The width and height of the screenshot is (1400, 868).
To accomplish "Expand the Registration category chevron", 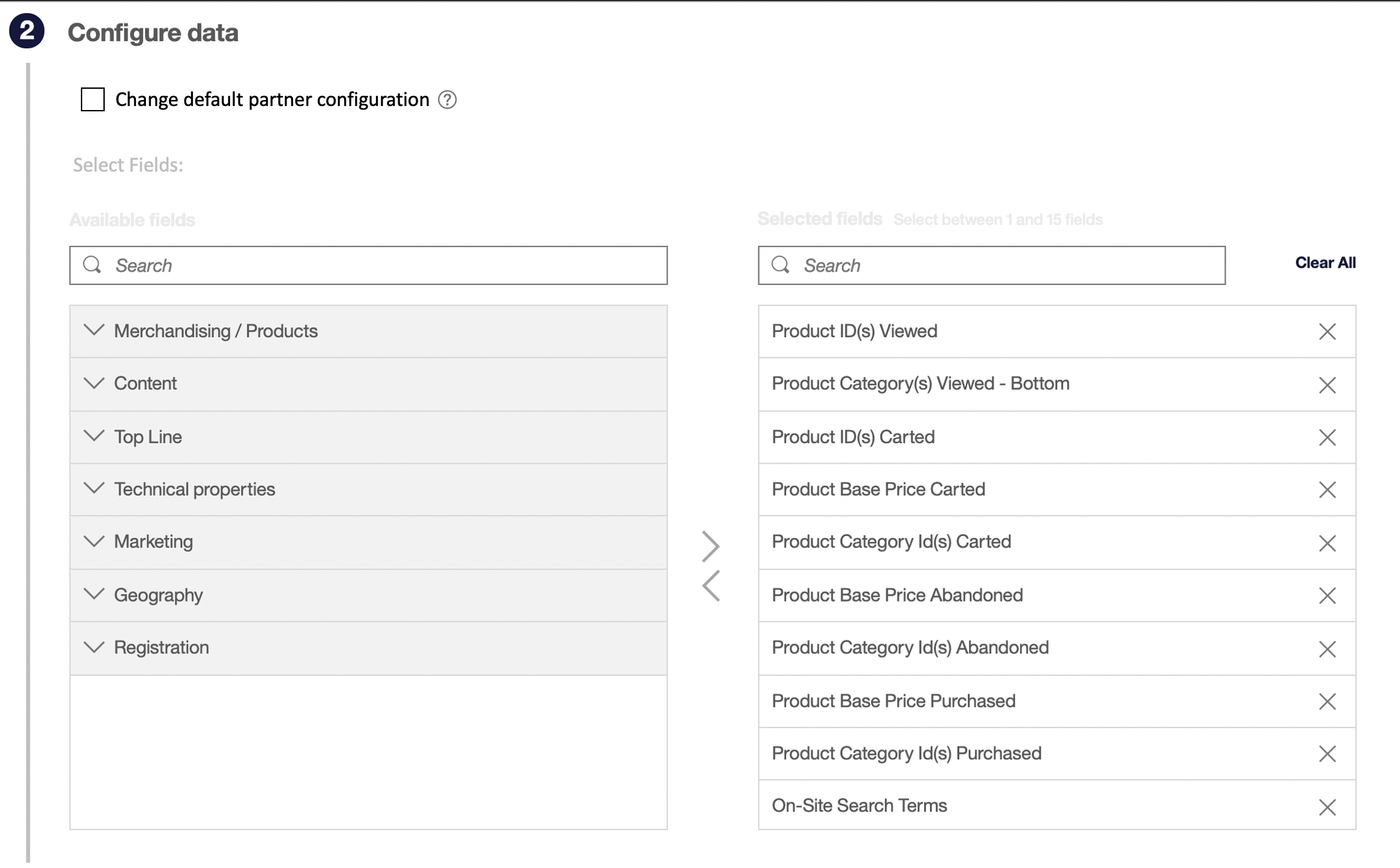I will [x=94, y=647].
